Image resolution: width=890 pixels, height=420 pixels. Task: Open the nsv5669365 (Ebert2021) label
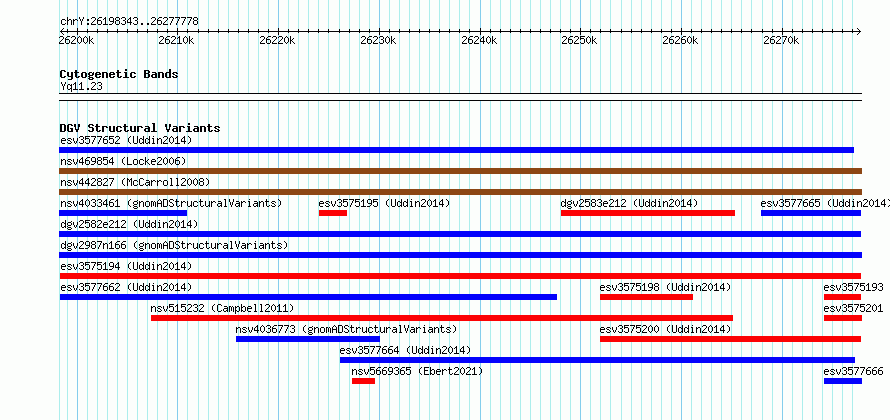[417, 371]
